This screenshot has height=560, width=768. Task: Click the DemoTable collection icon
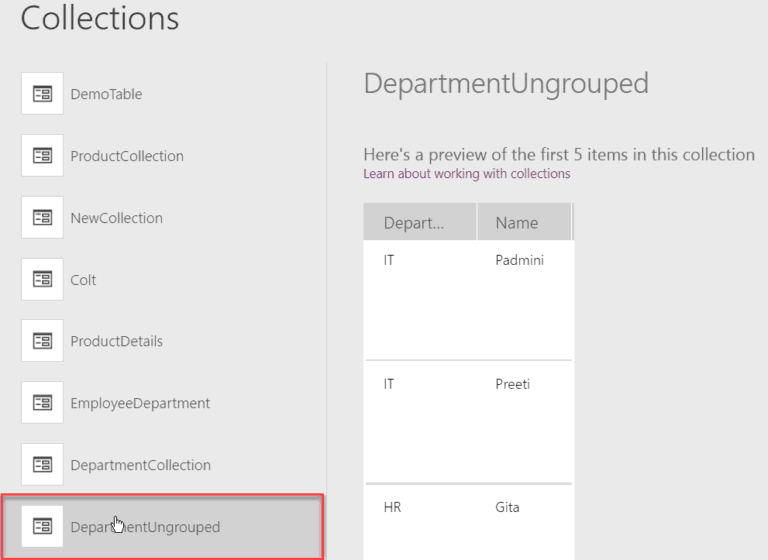tap(42, 94)
